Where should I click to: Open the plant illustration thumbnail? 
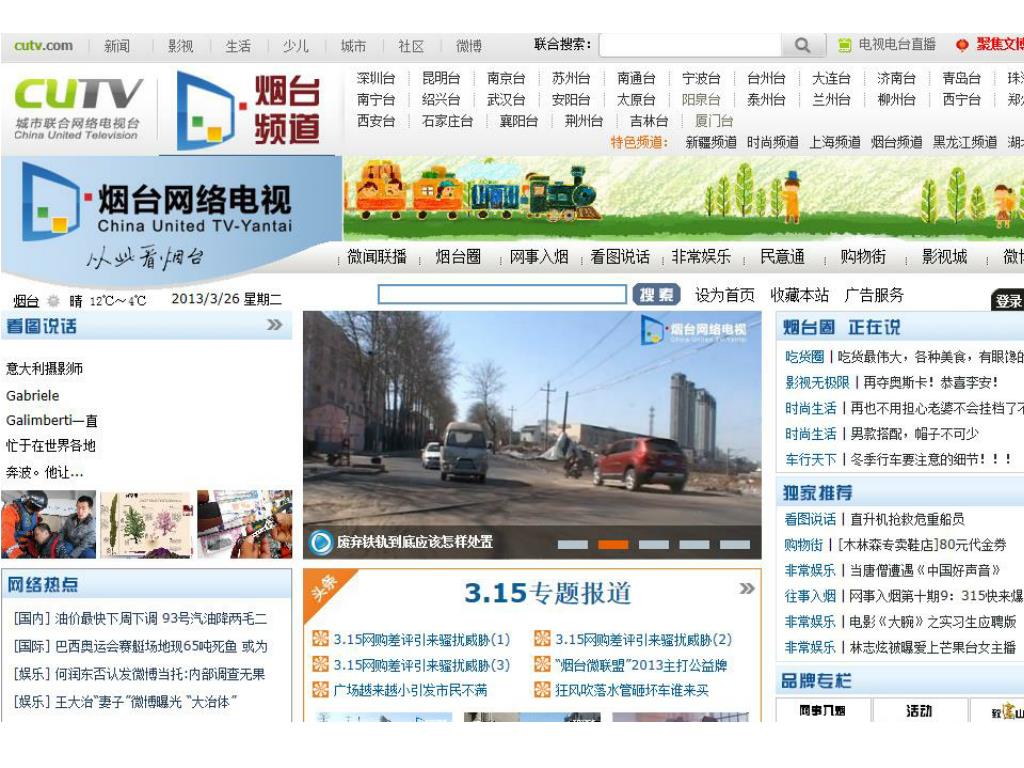tap(146, 524)
